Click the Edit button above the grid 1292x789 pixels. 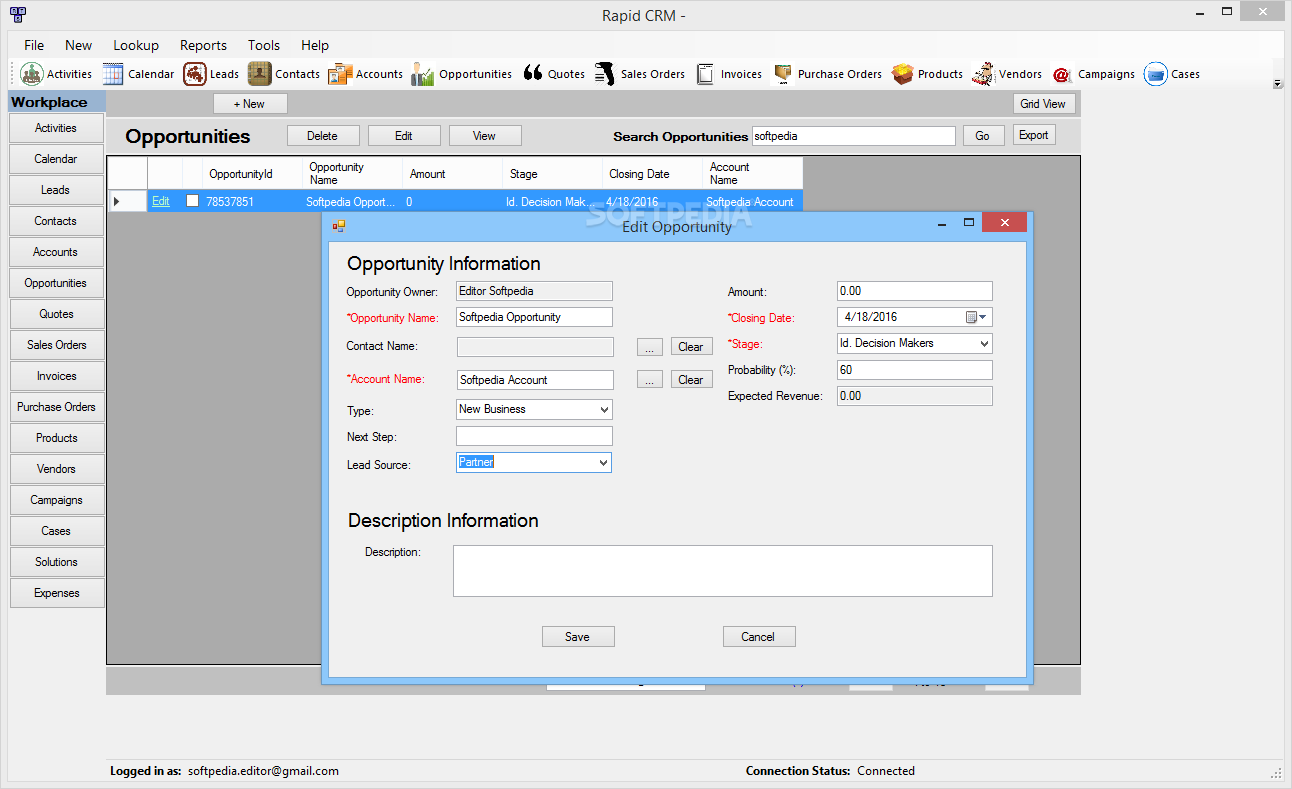point(404,136)
